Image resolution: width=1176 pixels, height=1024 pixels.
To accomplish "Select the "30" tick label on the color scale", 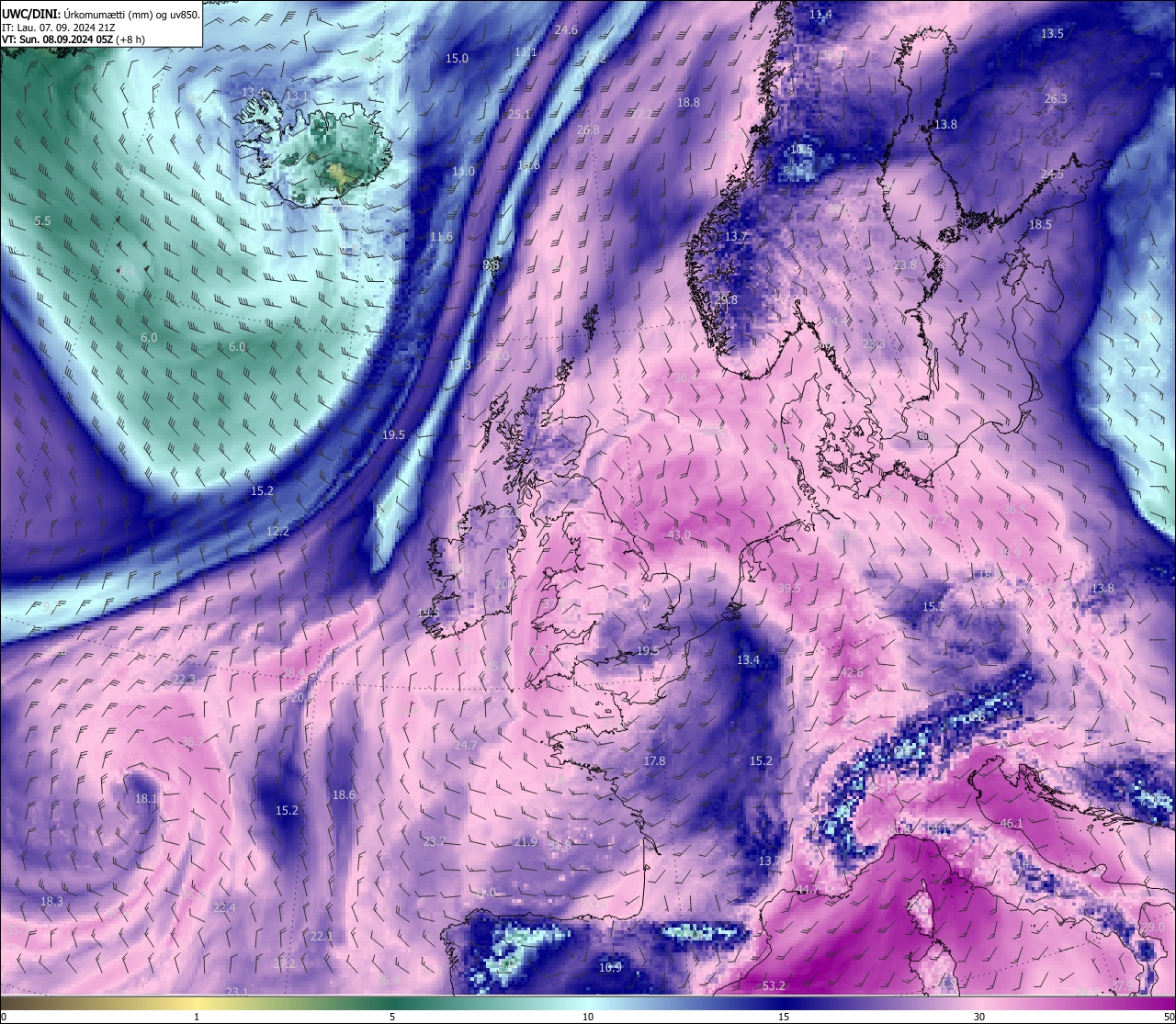I will [979, 1017].
